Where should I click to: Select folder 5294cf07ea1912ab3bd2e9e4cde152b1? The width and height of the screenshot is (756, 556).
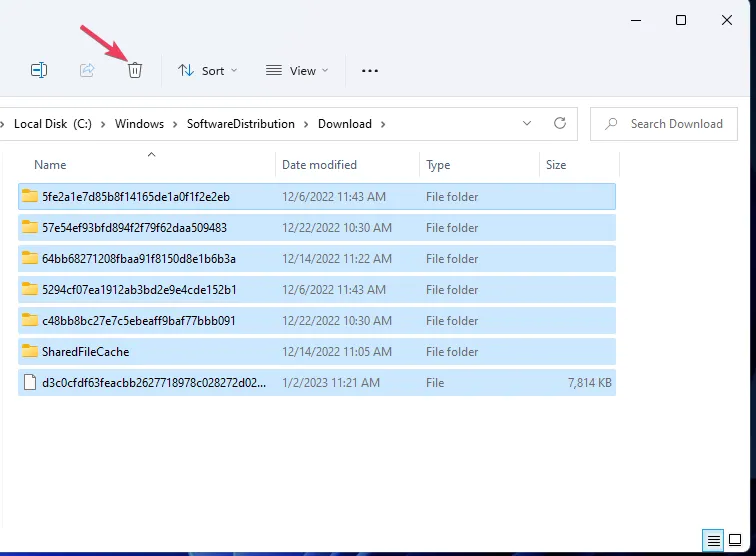[x=317, y=289]
